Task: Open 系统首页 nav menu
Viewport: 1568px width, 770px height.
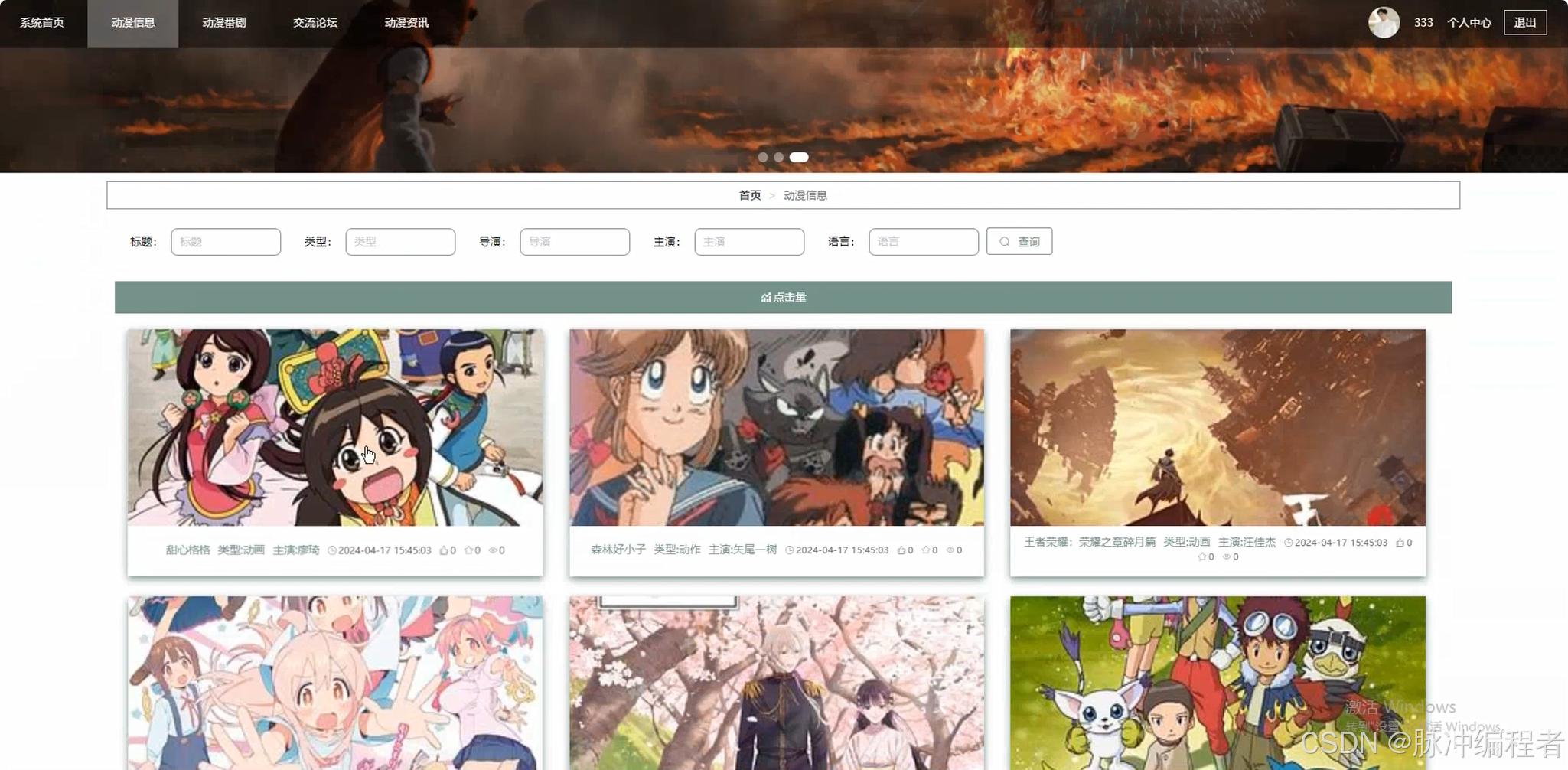Action: (x=42, y=23)
